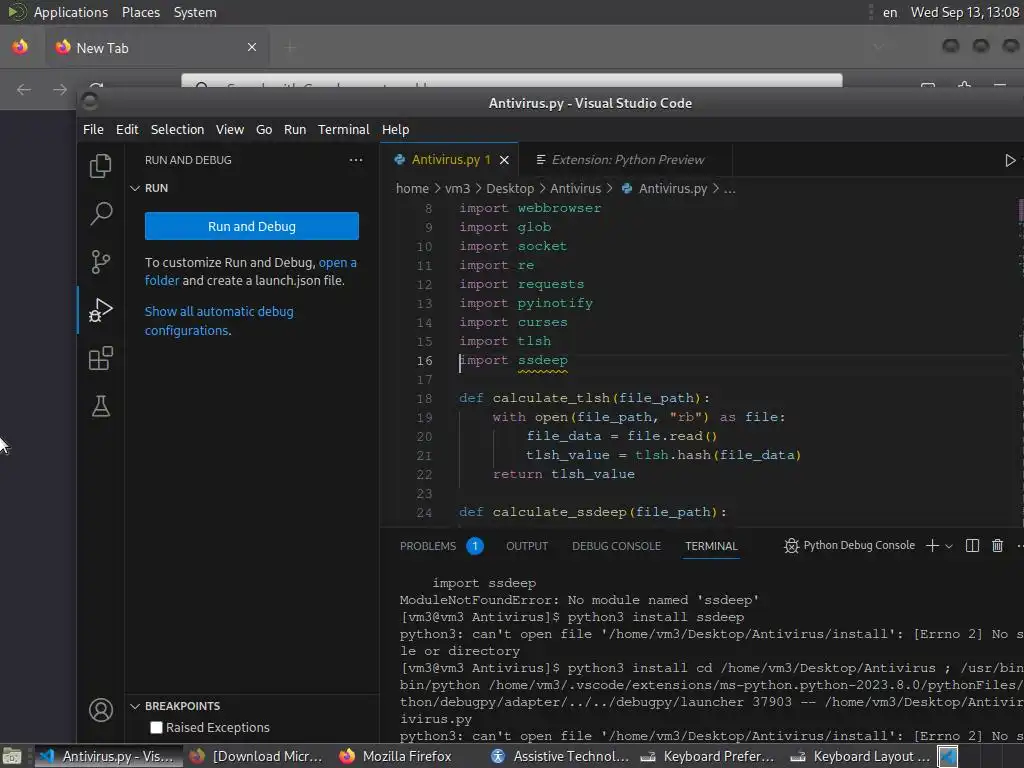This screenshot has width=1024, height=768.
Task: Close the Antivirus.py editor tab
Action: click(504, 160)
